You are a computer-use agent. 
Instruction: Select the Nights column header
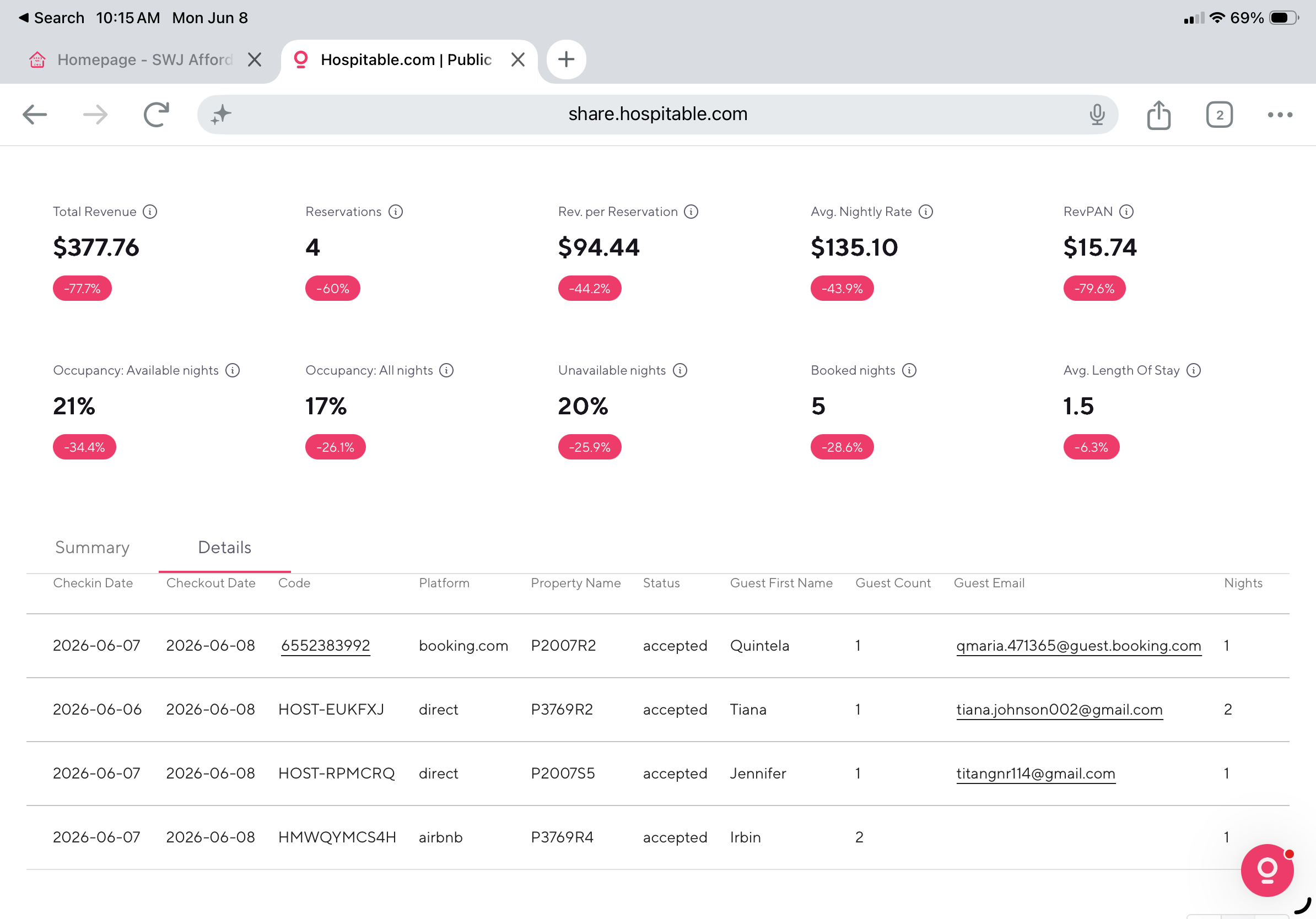(x=1243, y=583)
